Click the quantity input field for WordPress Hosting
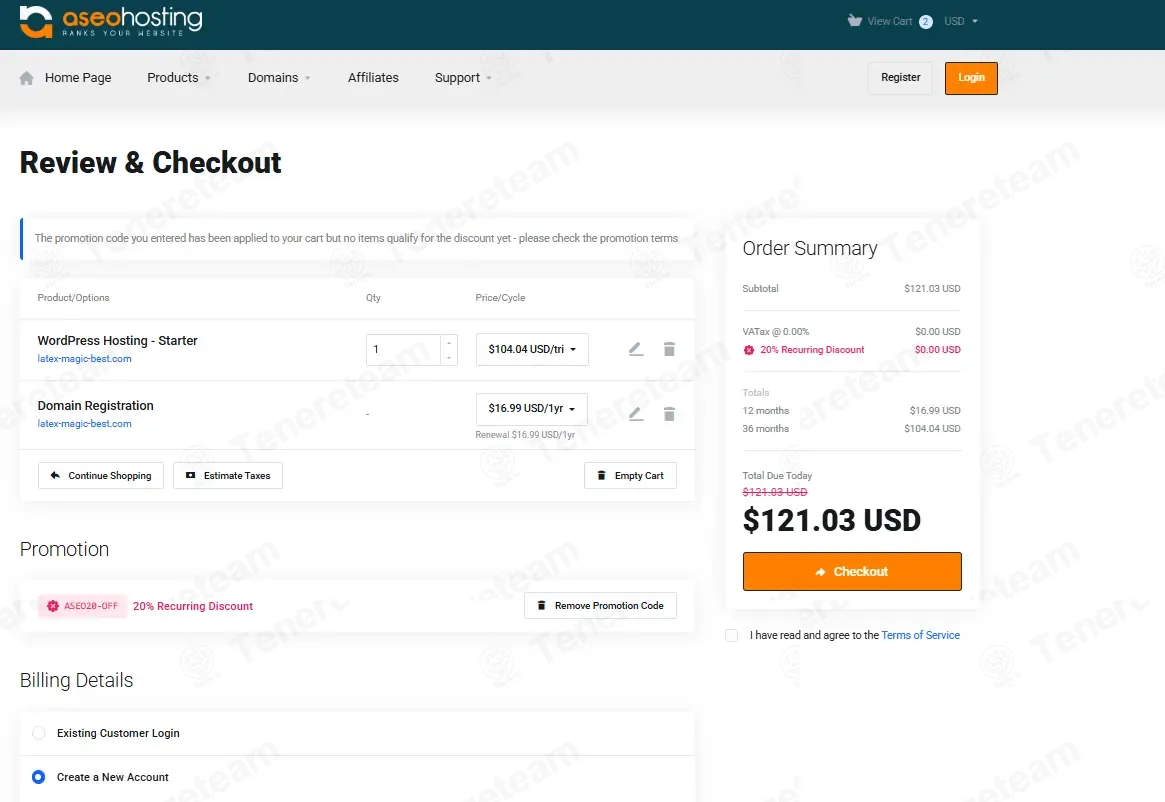The height and width of the screenshot is (802, 1165). (x=403, y=349)
